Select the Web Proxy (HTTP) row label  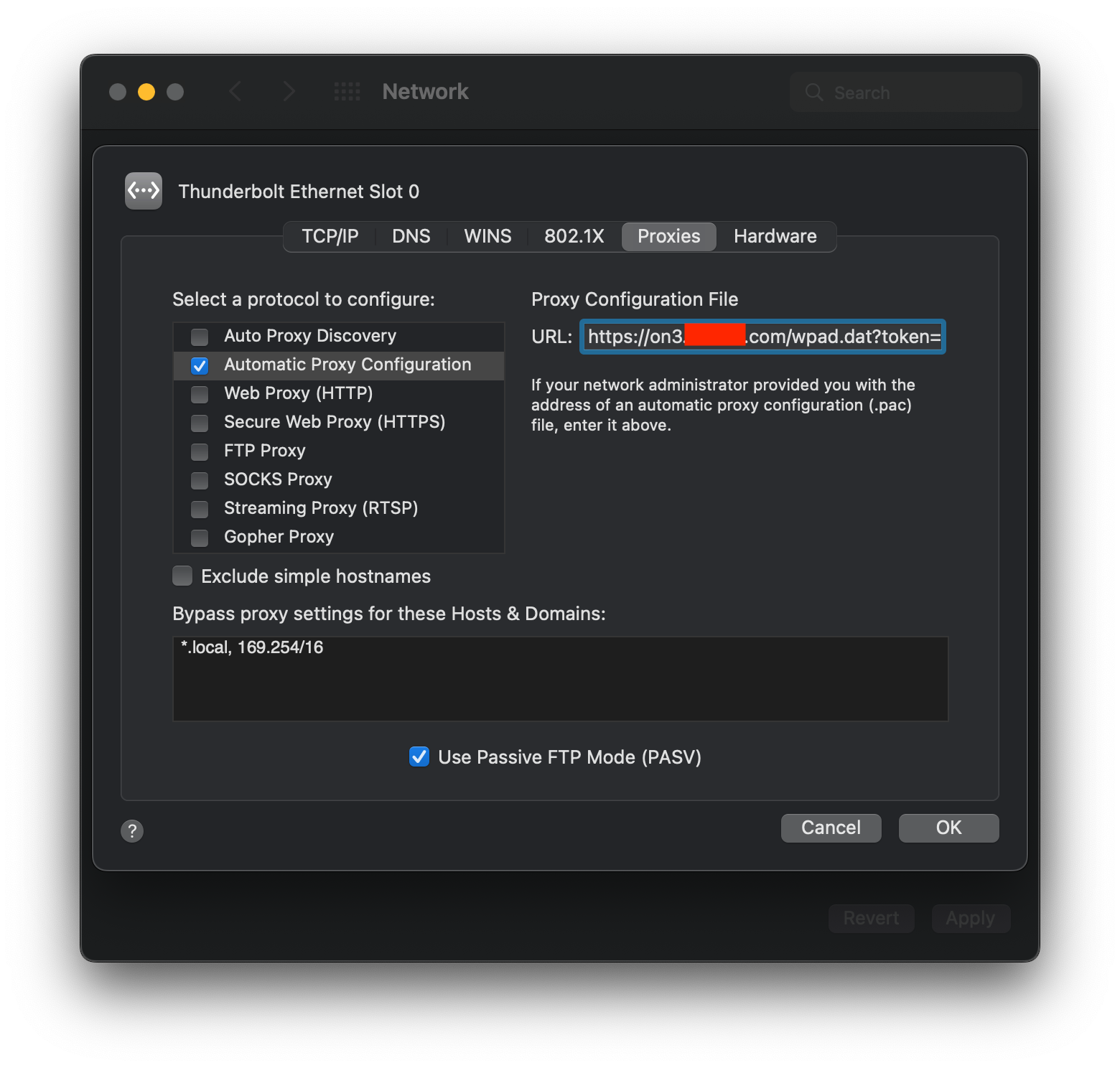point(299,393)
